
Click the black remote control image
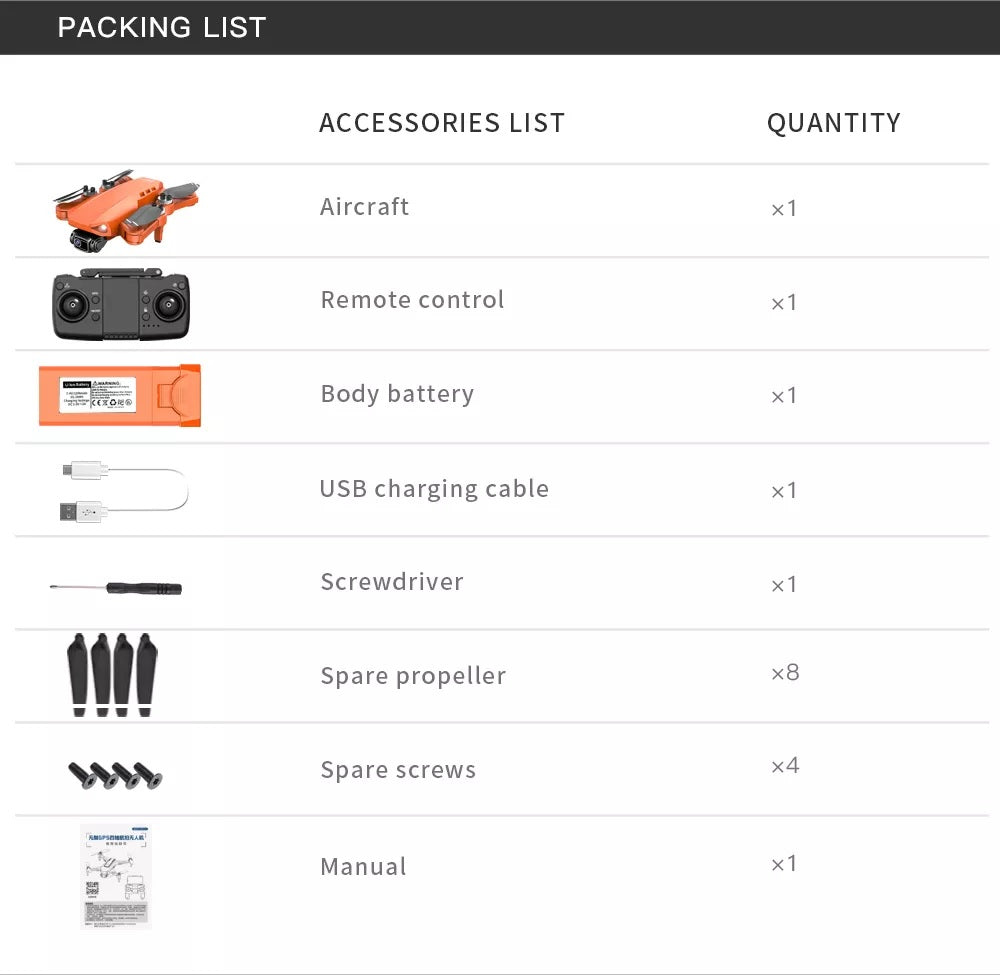click(x=121, y=304)
